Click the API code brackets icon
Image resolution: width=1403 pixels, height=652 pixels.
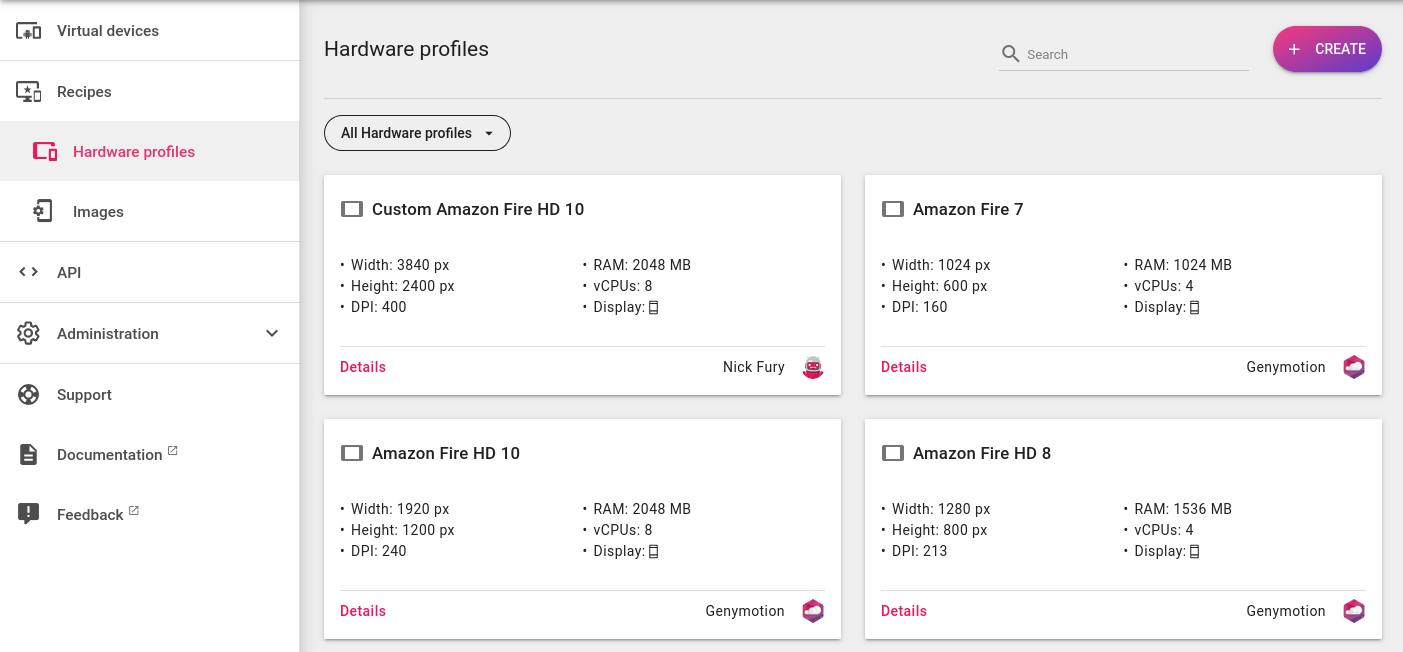coord(29,272)
